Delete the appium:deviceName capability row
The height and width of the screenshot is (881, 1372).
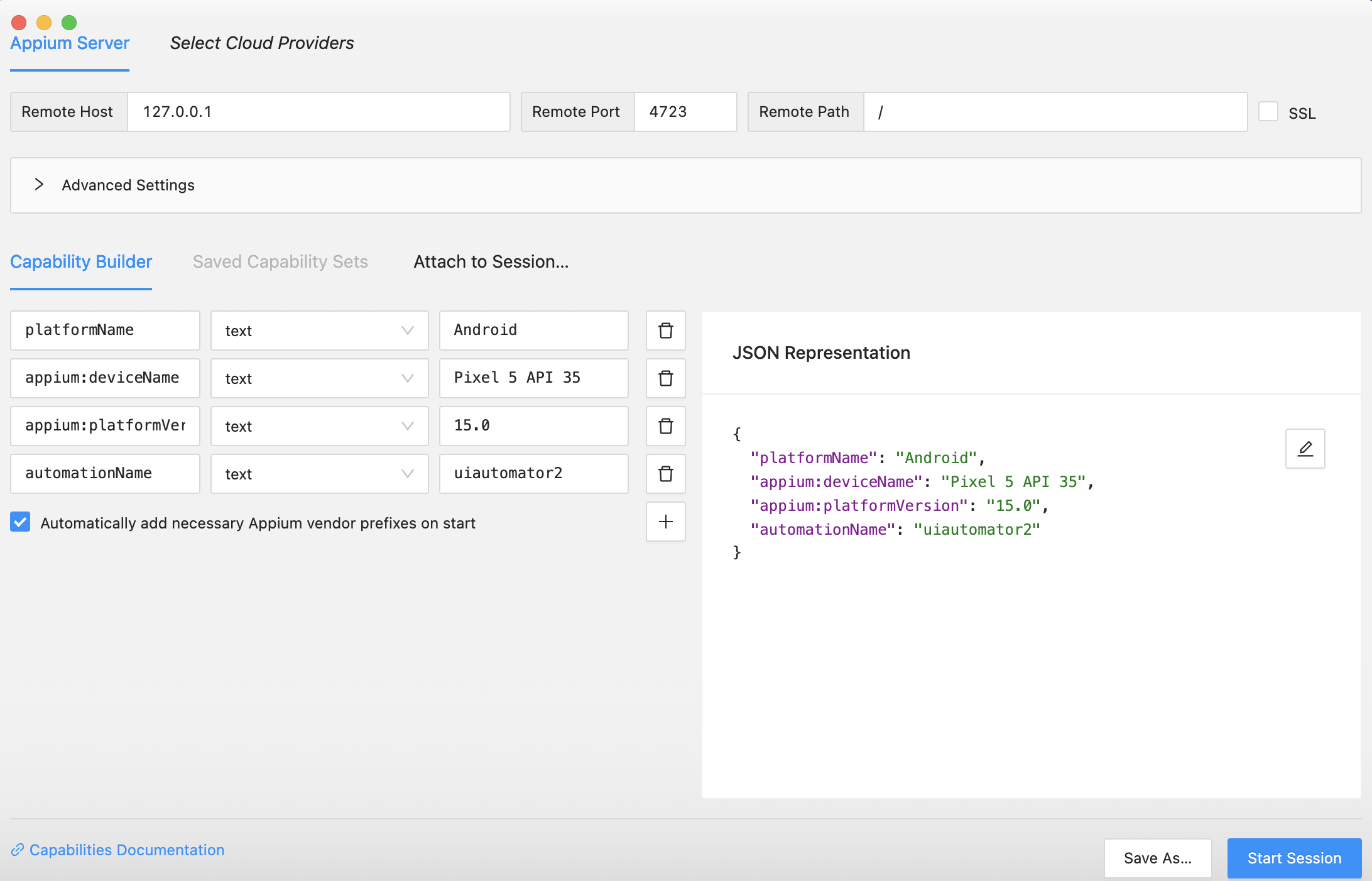click(x=665, y=378)
